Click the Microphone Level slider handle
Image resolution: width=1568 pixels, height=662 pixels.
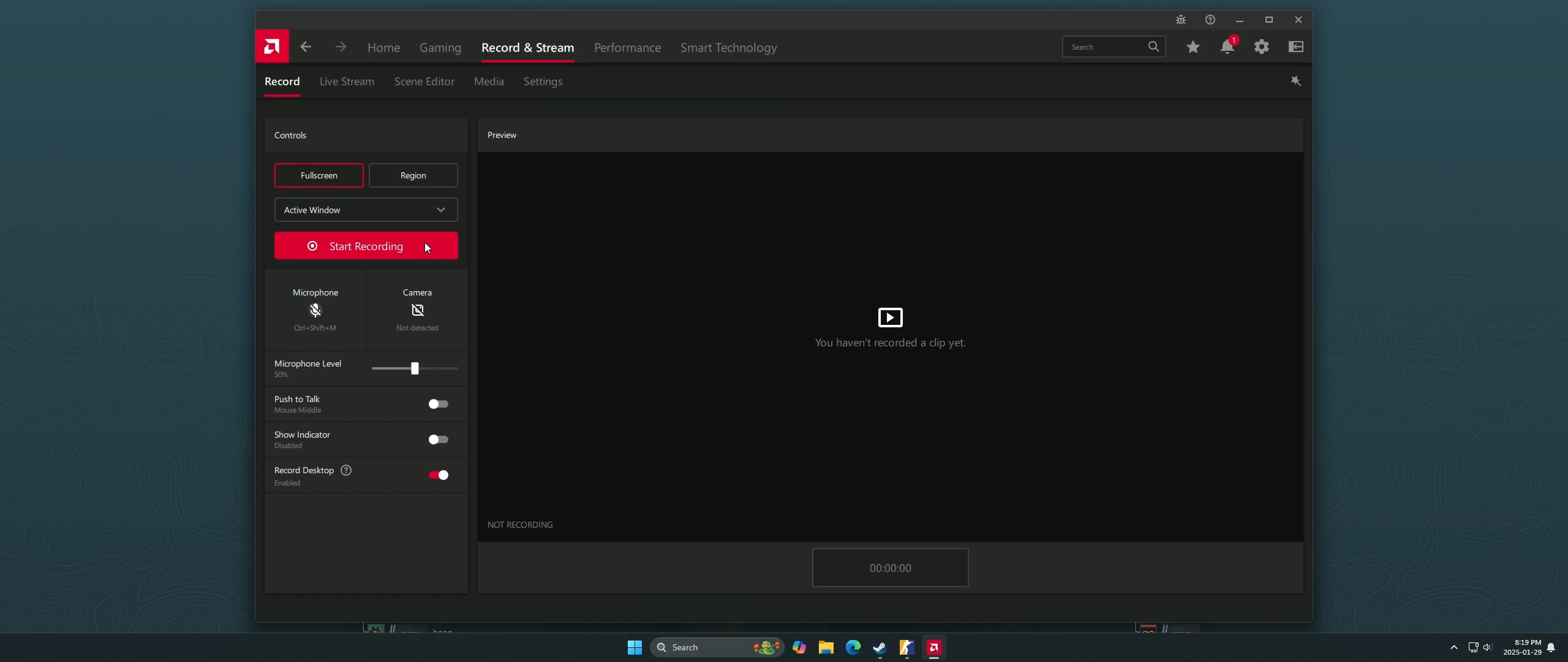pyautogui.click(x=415, y=368)
